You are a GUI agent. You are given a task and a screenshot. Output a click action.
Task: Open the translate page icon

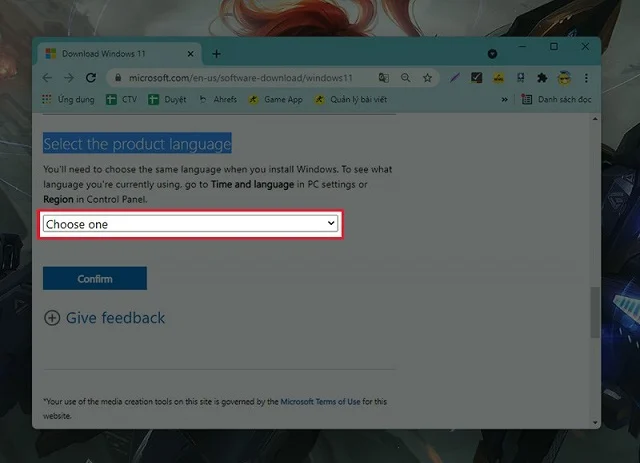pos(384,78)
